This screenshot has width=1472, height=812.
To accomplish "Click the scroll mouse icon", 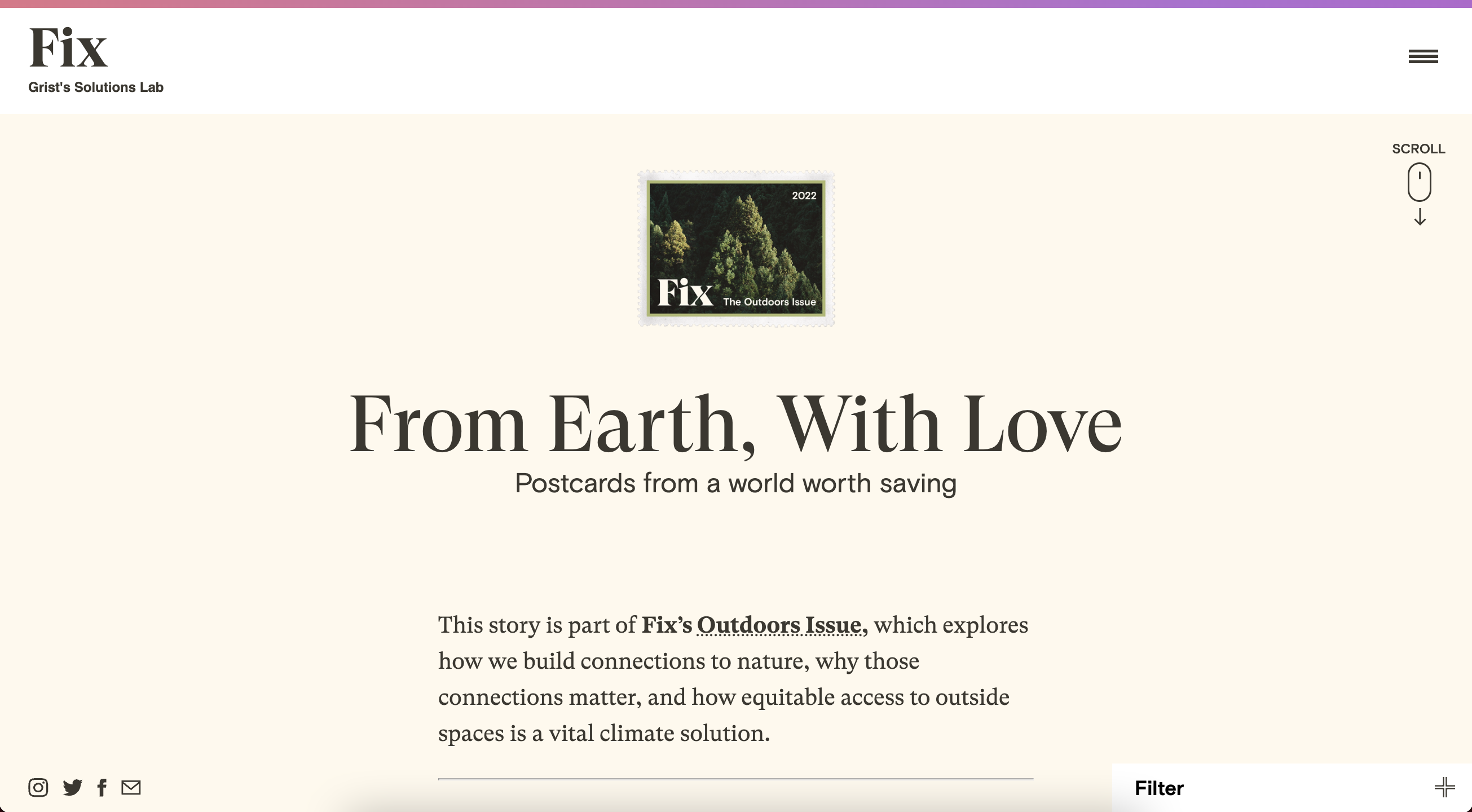I will (1419, 182).
